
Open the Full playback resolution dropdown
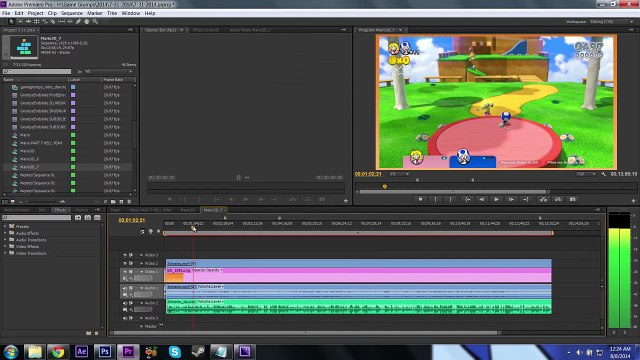coord(586,174)
